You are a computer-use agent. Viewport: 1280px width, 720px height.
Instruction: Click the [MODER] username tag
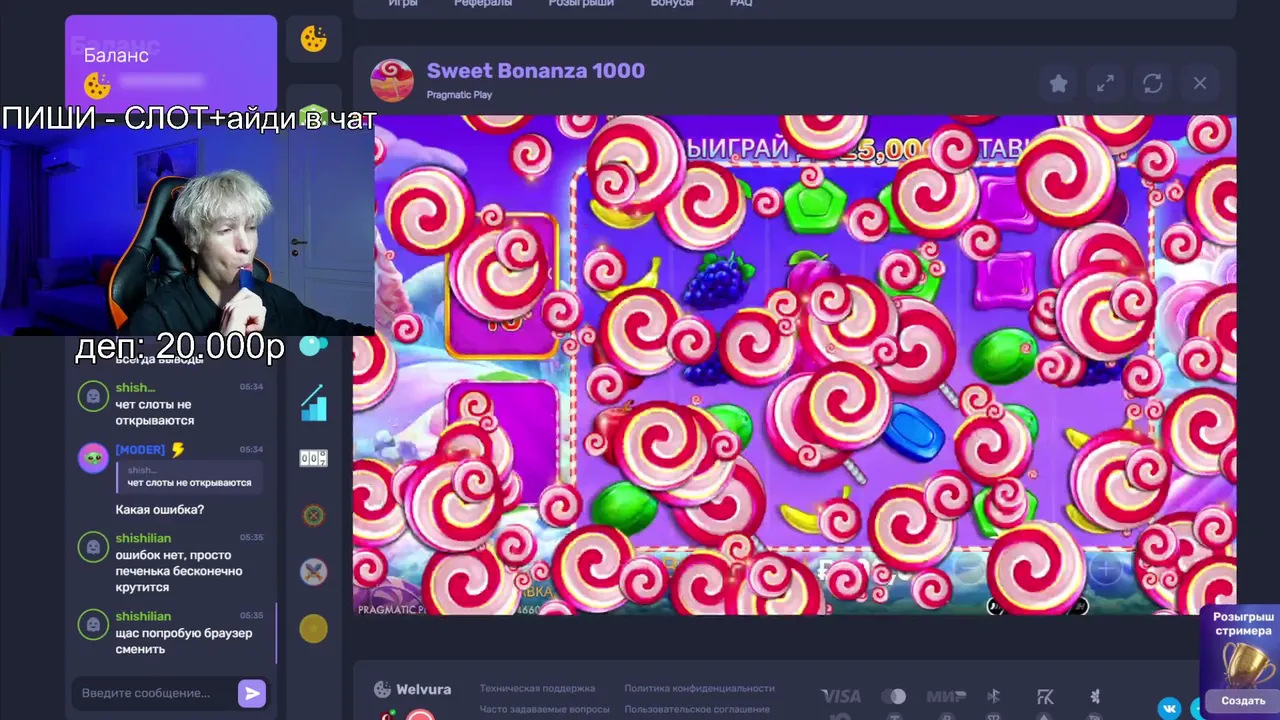tap(140, 450)
